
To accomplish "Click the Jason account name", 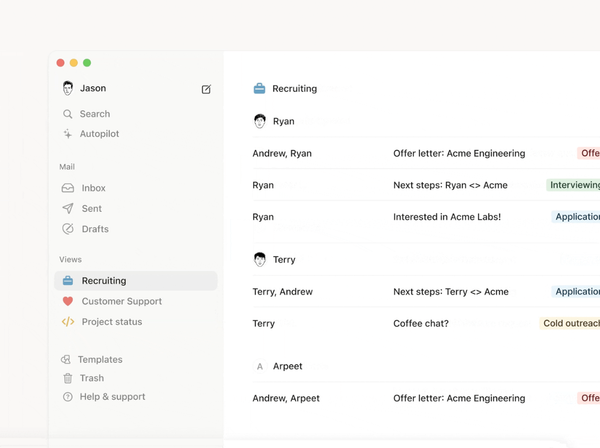I will (x=93, y=88).
